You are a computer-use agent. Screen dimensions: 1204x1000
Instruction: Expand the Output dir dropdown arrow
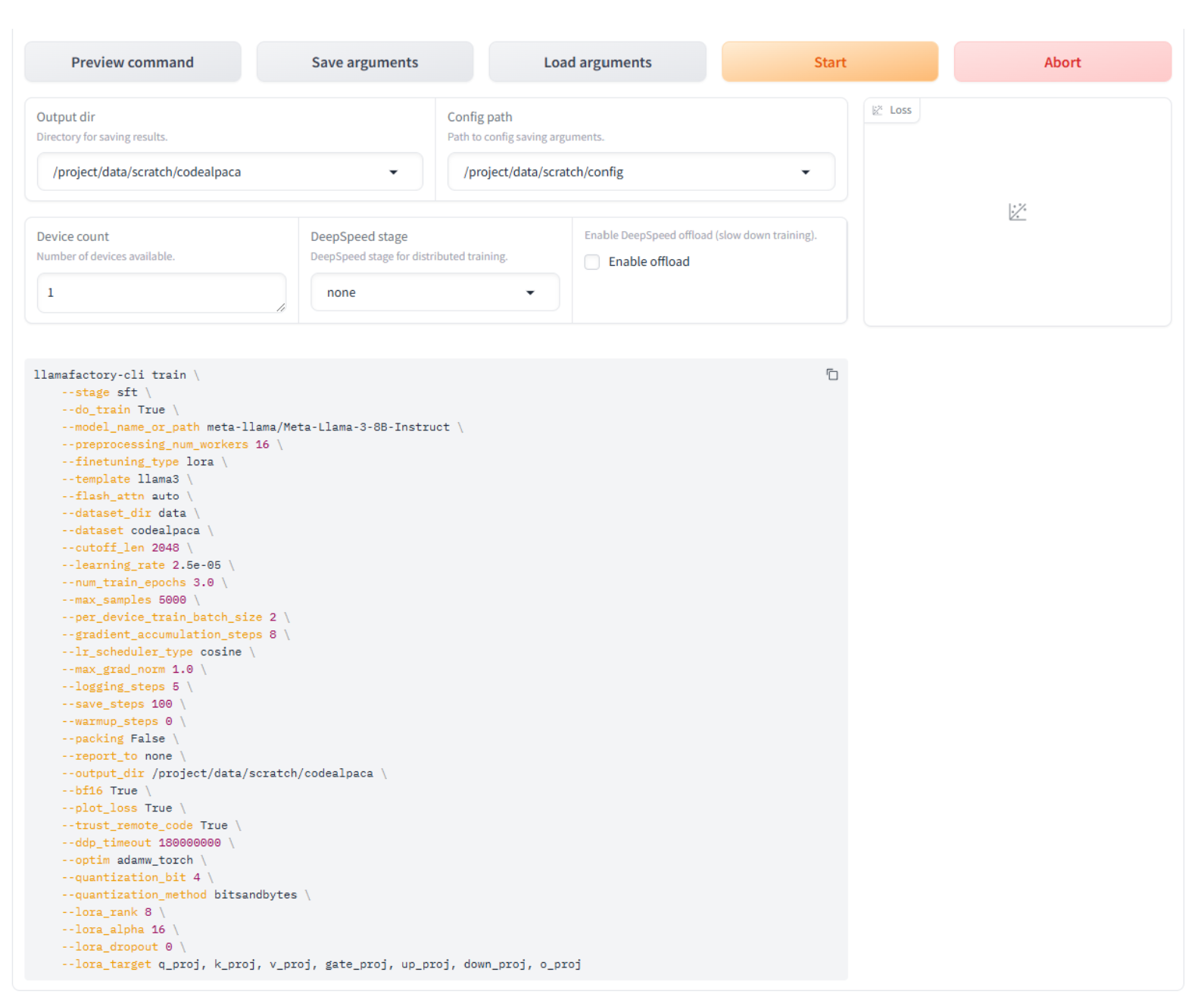coord(393,173)
